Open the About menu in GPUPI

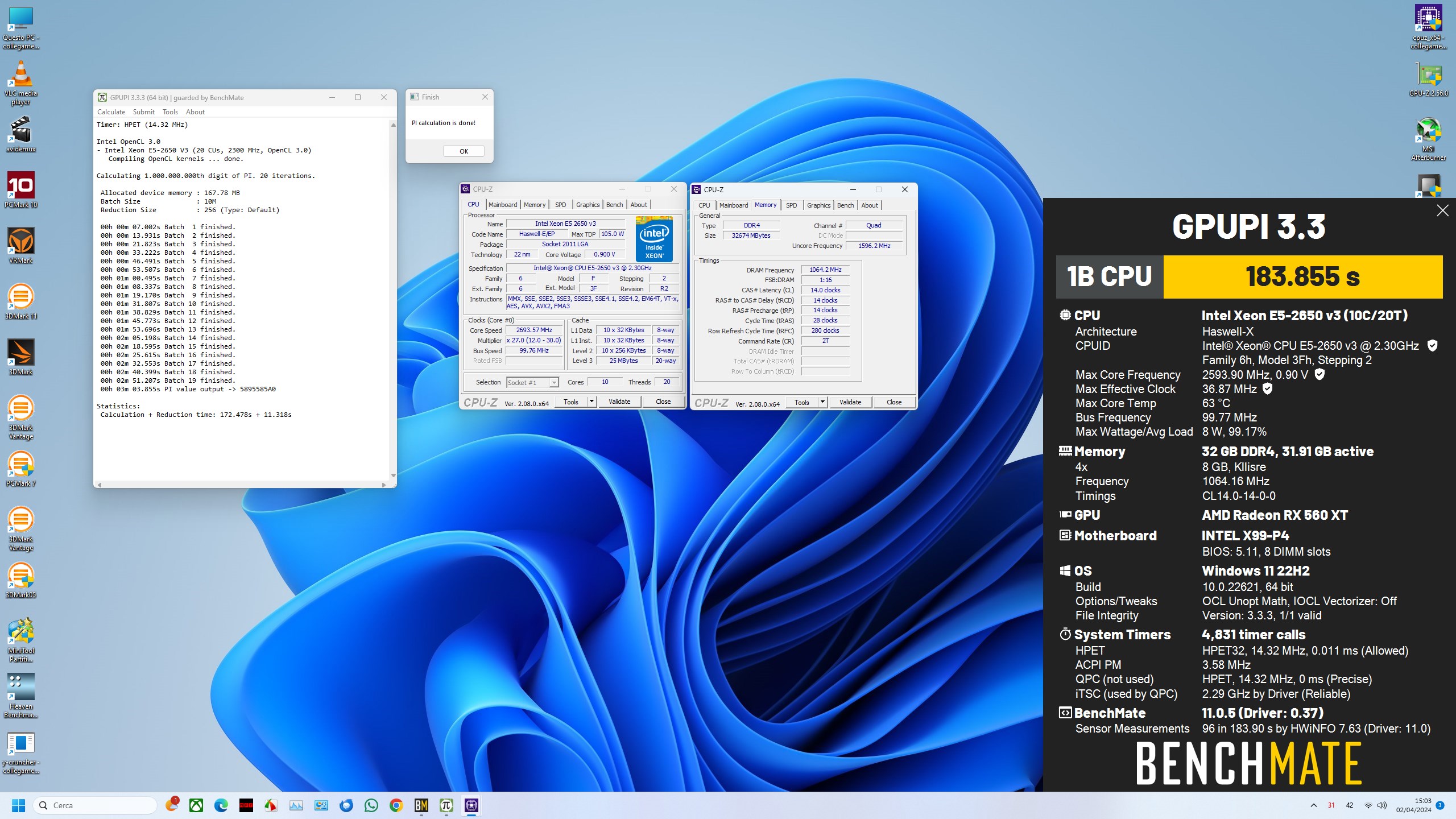pos(195,112)
